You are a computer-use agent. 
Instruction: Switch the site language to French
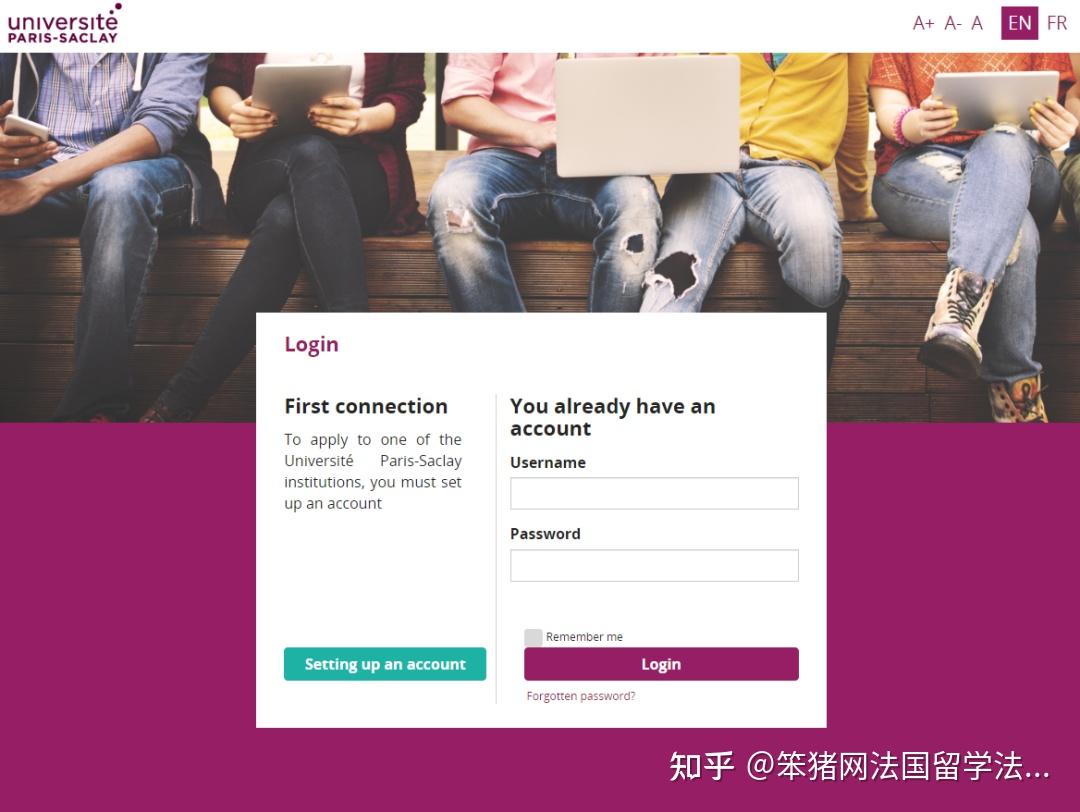[1057, 22]
